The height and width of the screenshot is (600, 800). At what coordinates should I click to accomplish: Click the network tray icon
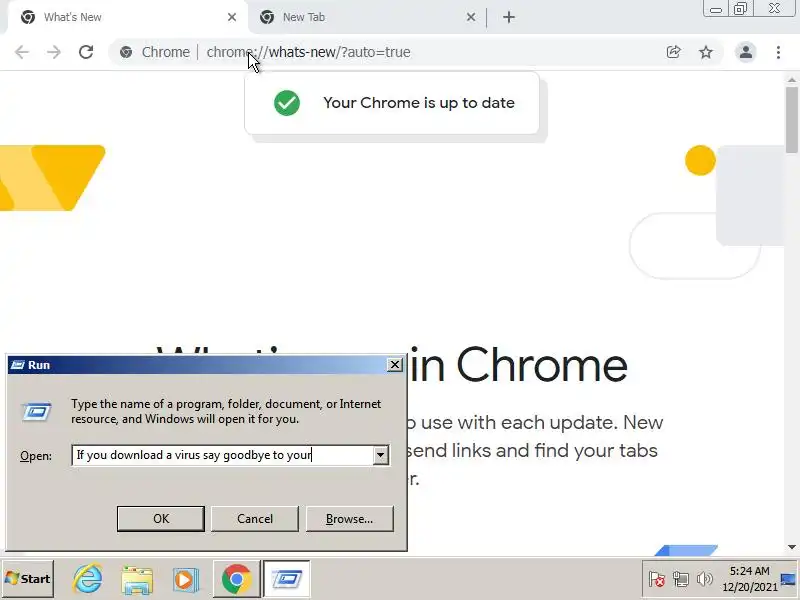pos(681,579)
